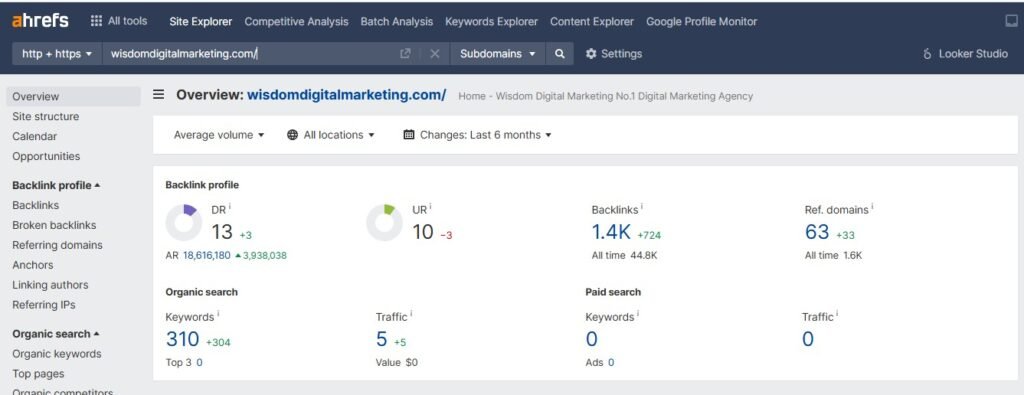
Task: Switch to Site Explorer tab
Action: 200,22
